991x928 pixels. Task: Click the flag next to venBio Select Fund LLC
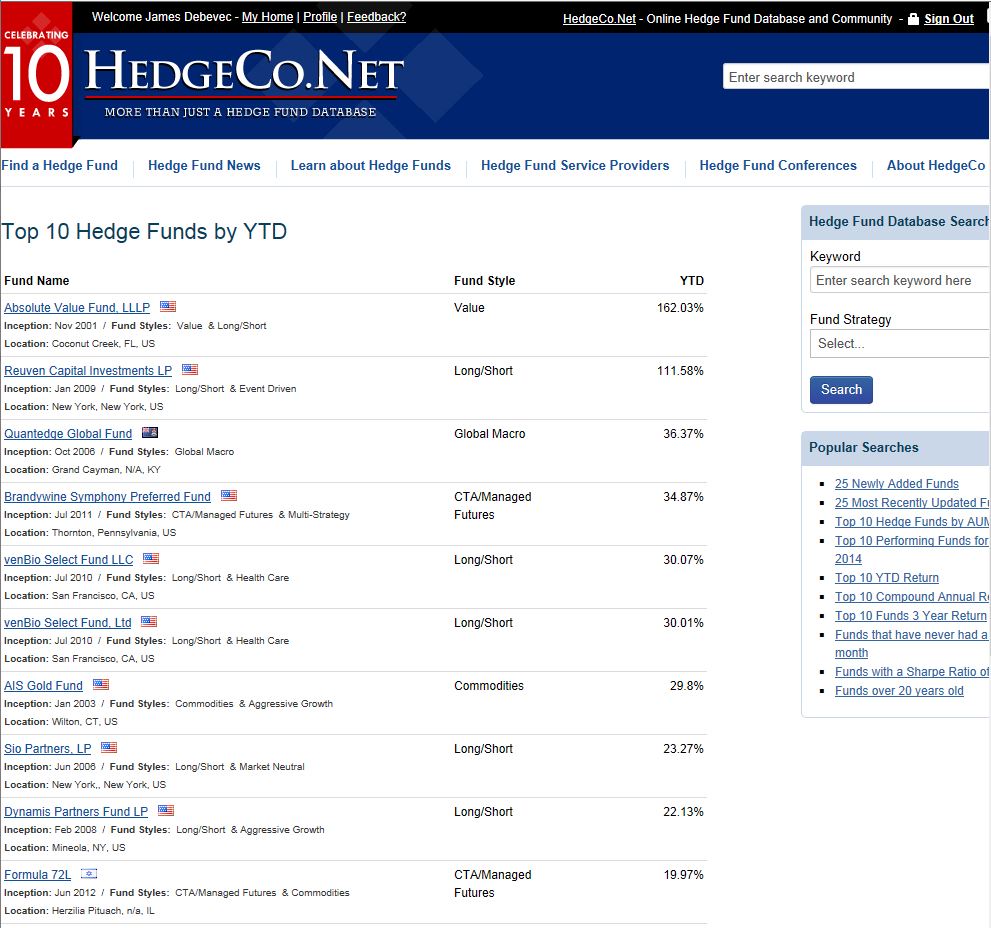pos(151,559)
